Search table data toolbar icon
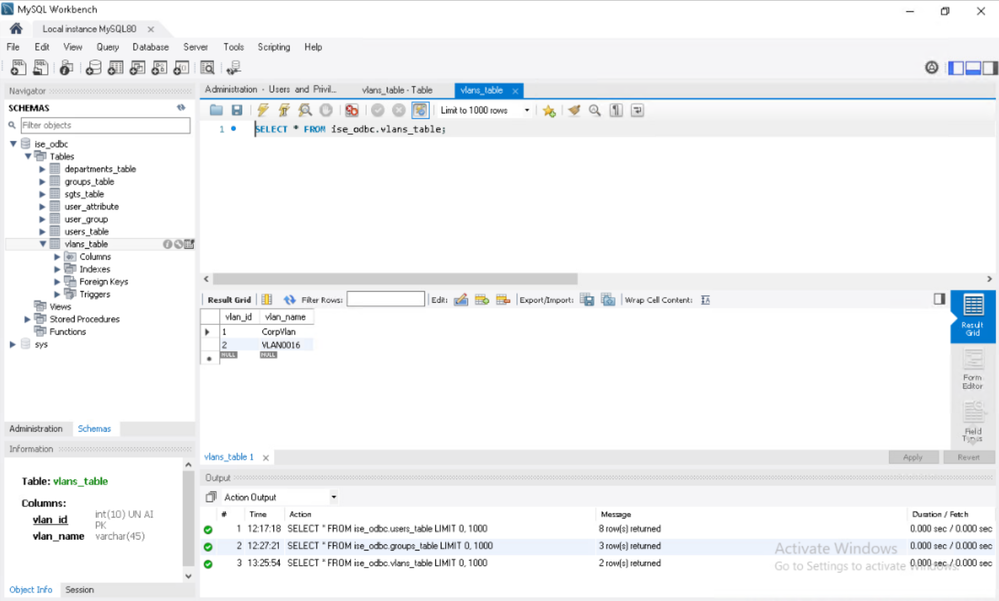The image size is (999, 601). click(207, 68)
